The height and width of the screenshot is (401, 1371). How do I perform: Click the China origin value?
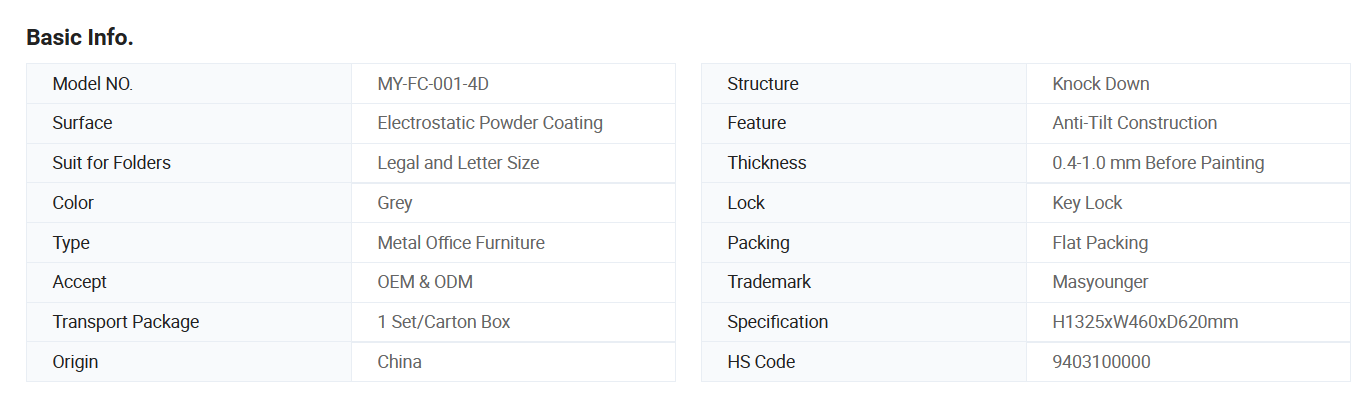point(400,362)
